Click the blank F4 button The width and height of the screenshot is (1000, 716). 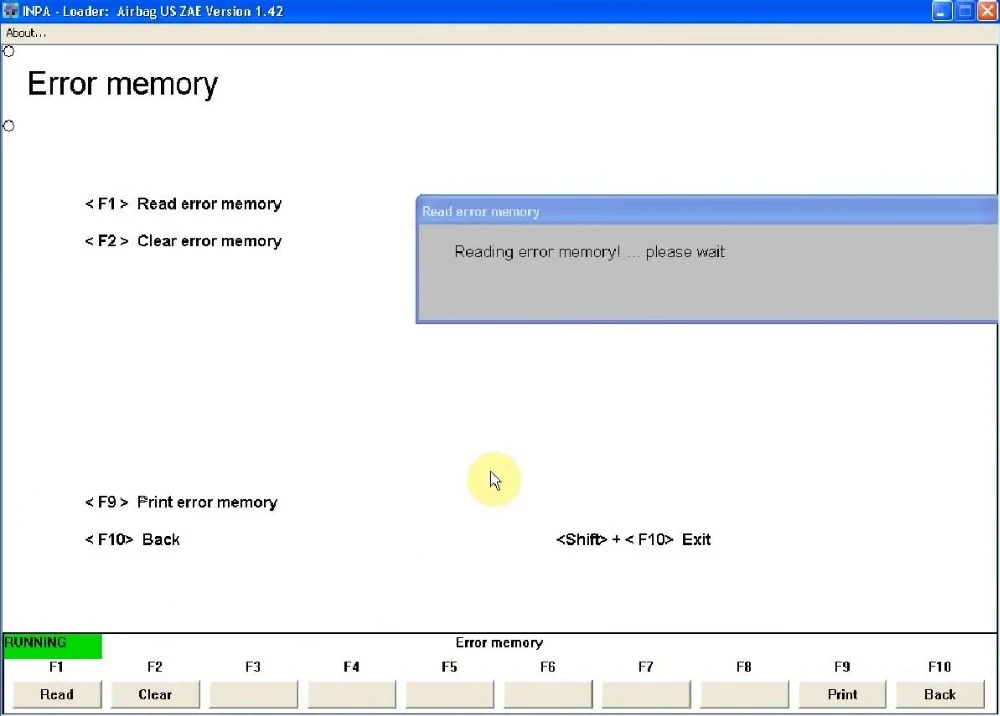[351, 694]
